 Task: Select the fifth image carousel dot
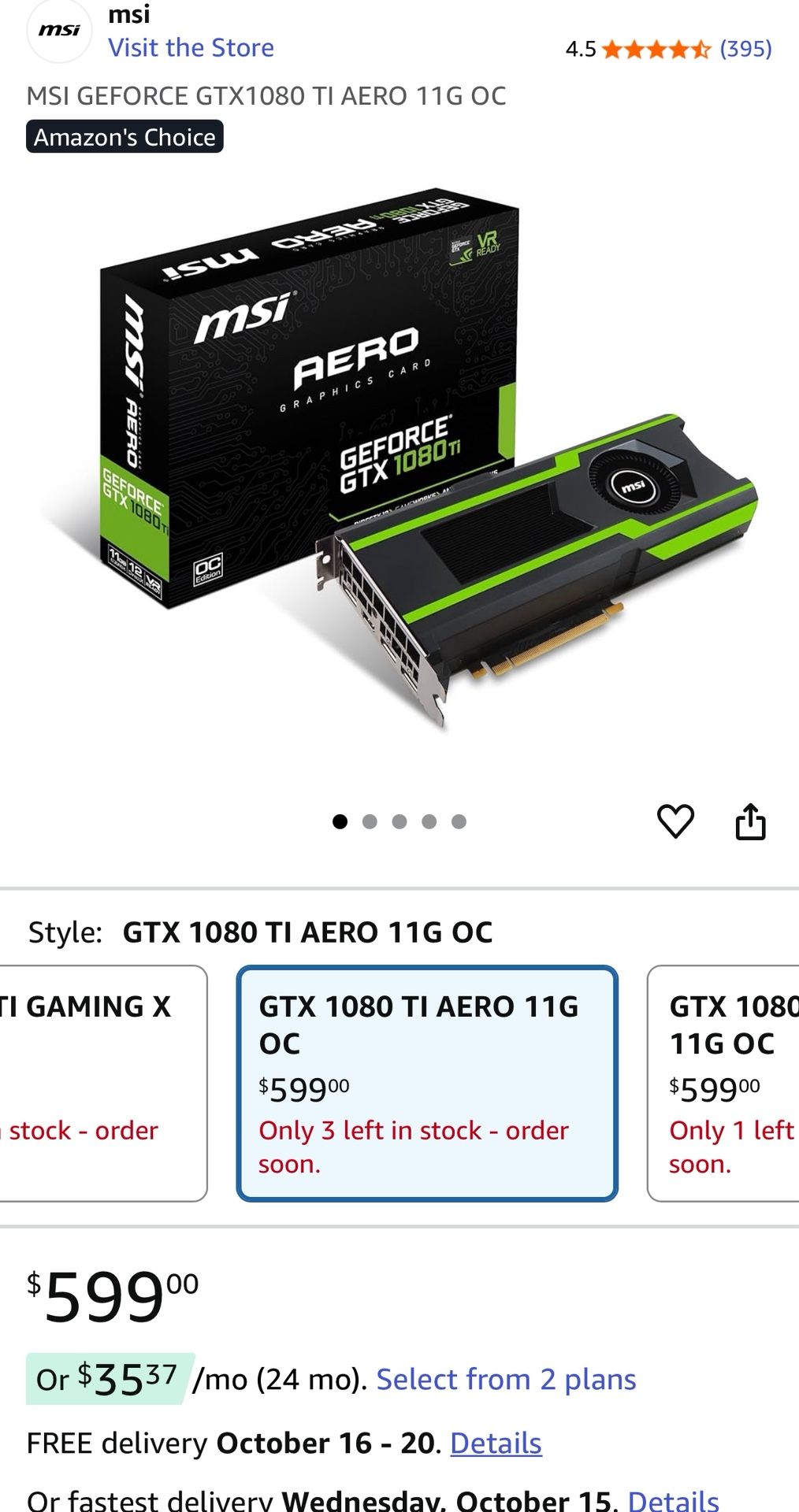[459, 821]
